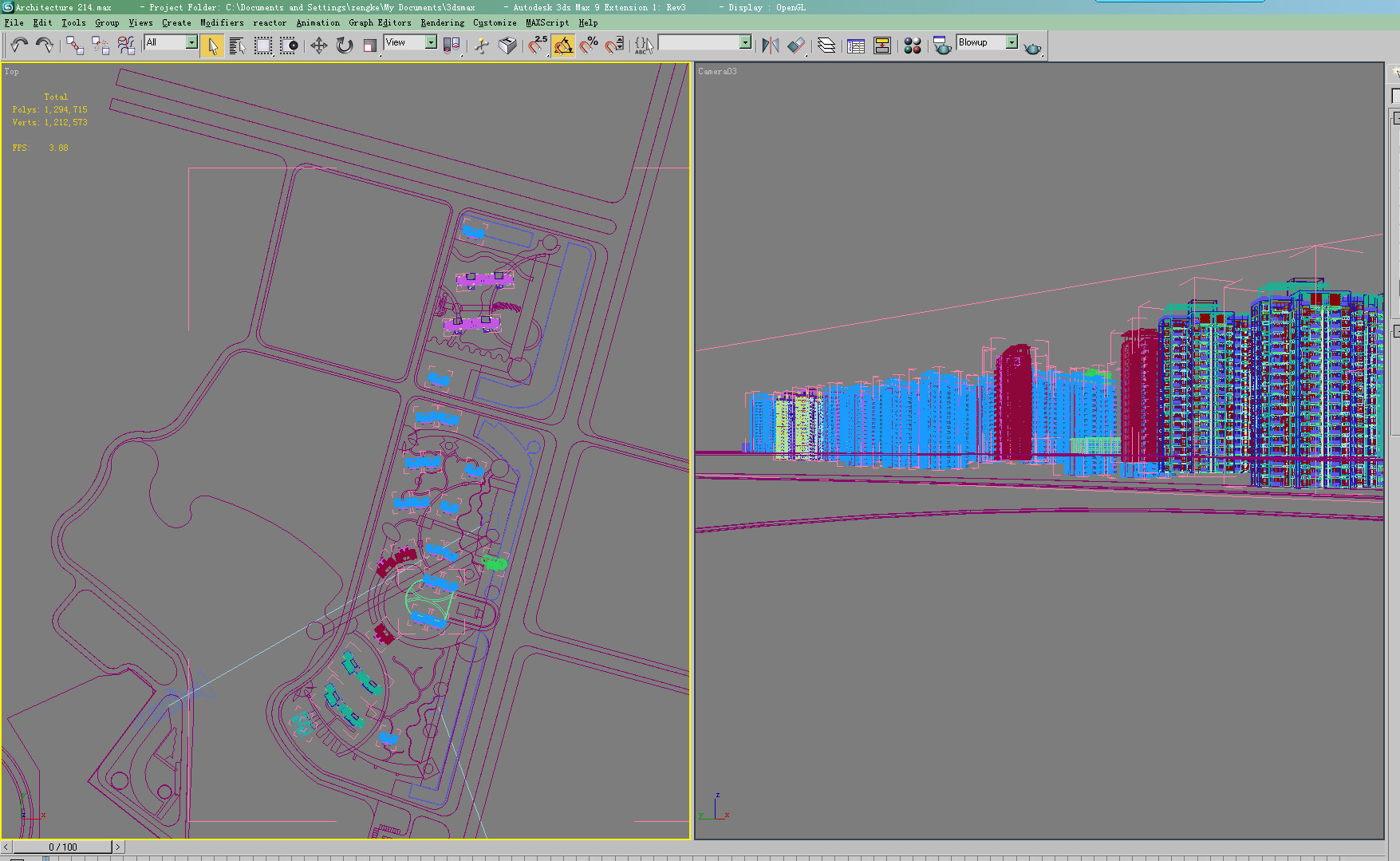
Task: Activate the Select Object arrow tool
Action: 212,45
